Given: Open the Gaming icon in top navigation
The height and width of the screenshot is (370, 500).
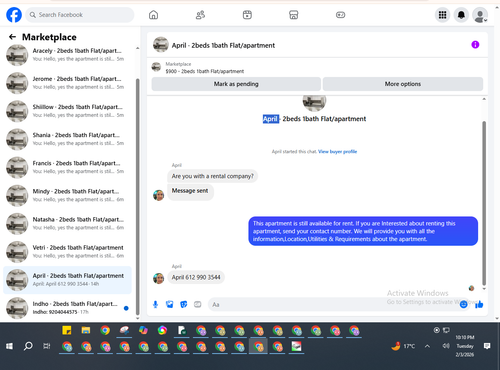Looking at the screenshot, I should pos(340,15).
